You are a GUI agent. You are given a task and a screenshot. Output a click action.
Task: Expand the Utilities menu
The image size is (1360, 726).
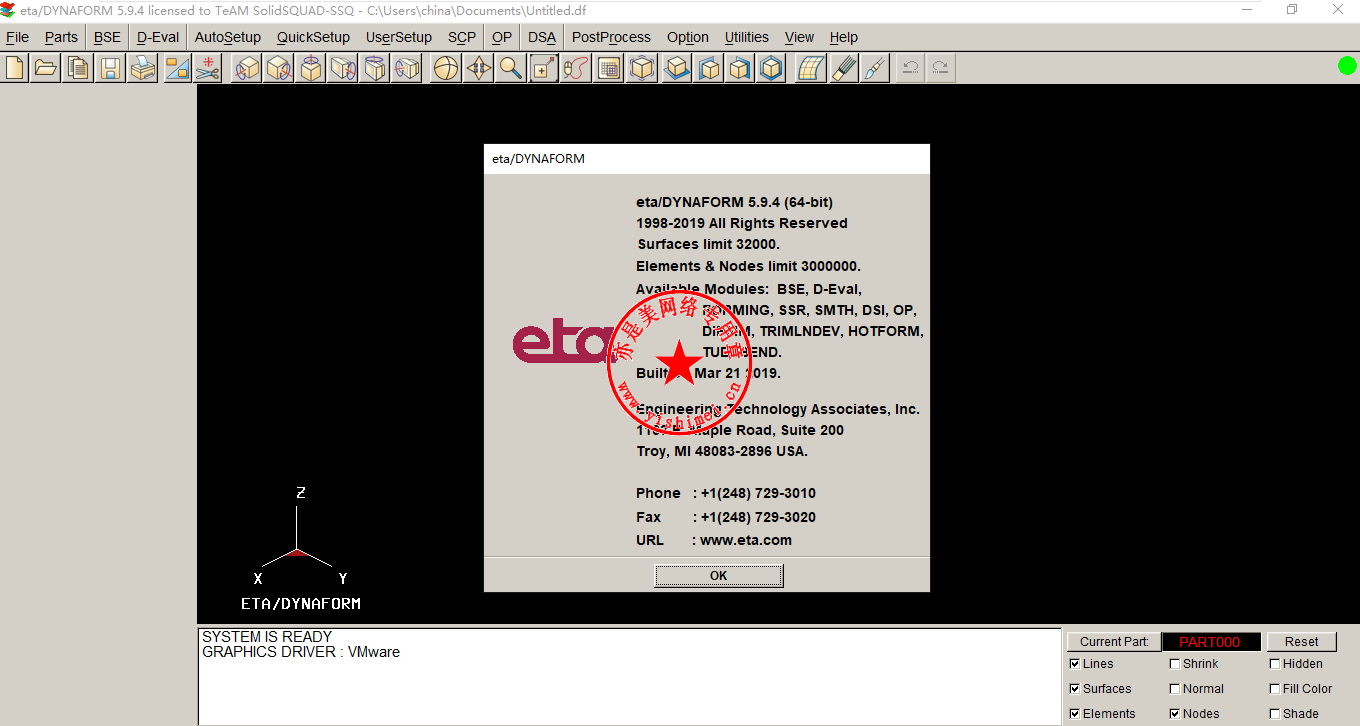tap(746, 37)
